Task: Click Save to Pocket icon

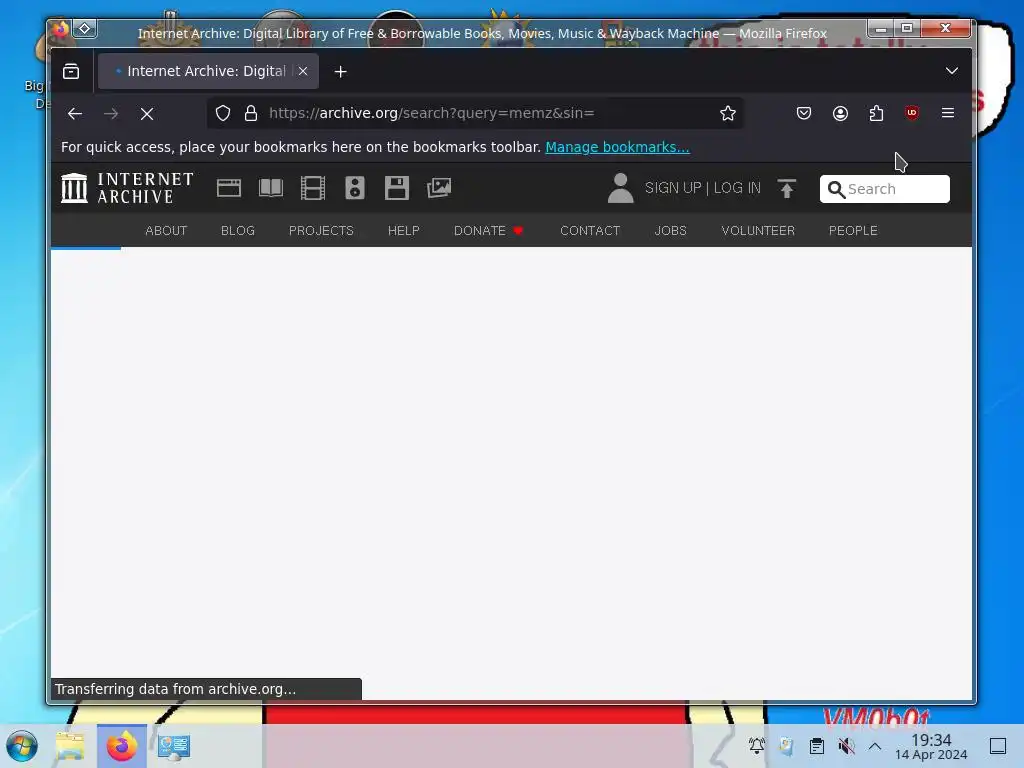Action: click(804, 113)
